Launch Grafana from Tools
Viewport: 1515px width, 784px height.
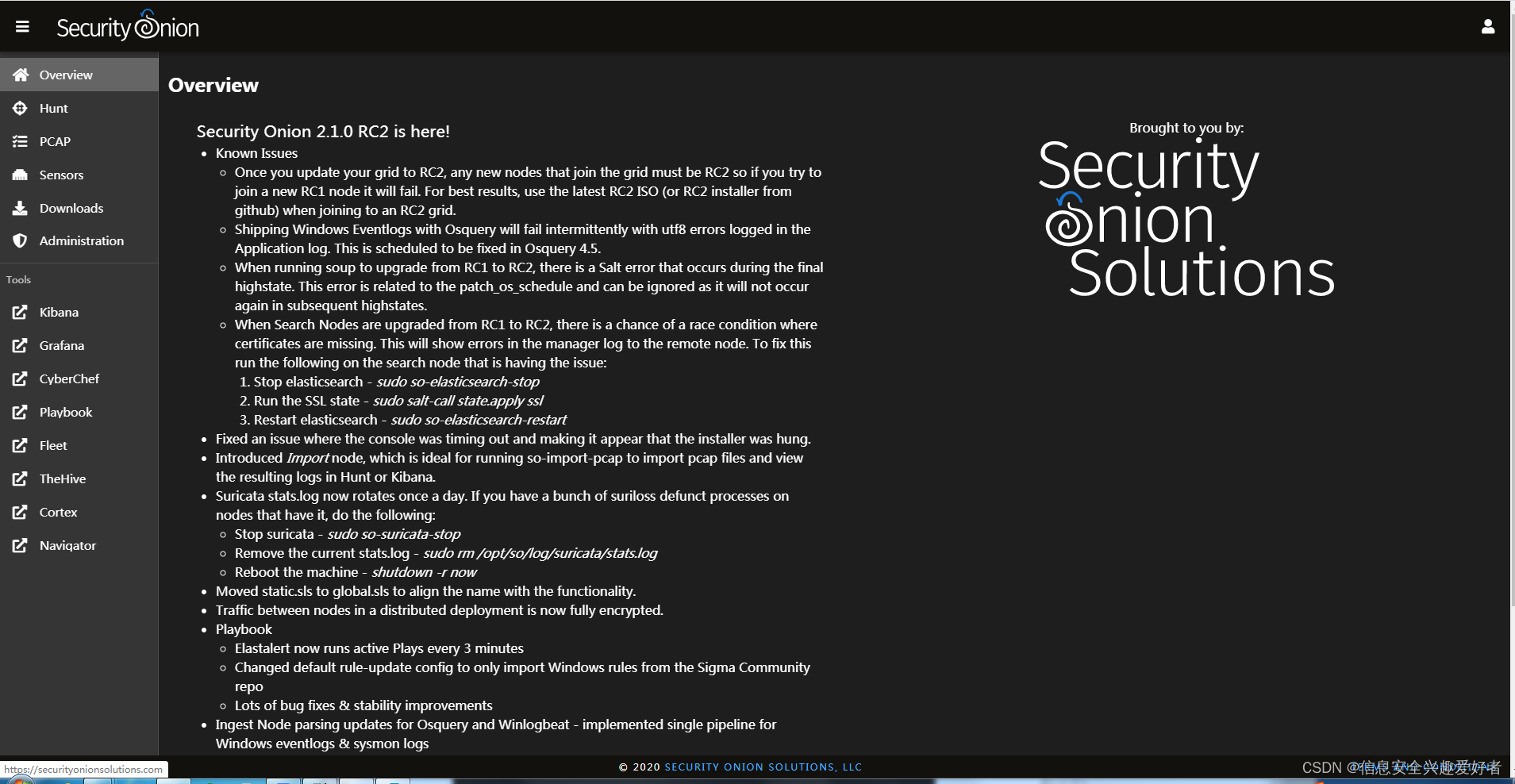(x=79, y=345)
